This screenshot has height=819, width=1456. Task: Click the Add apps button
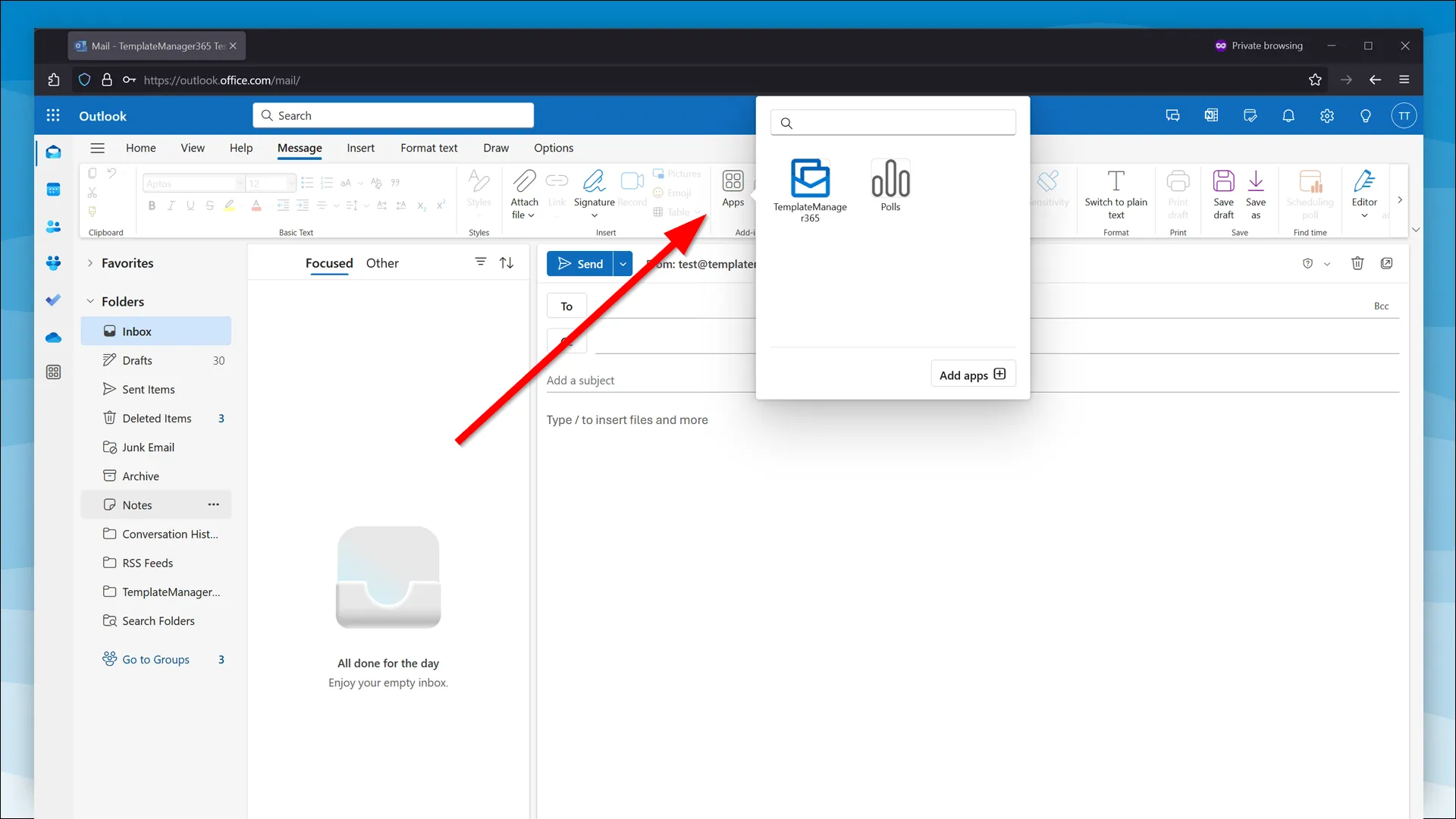point(973,374)
